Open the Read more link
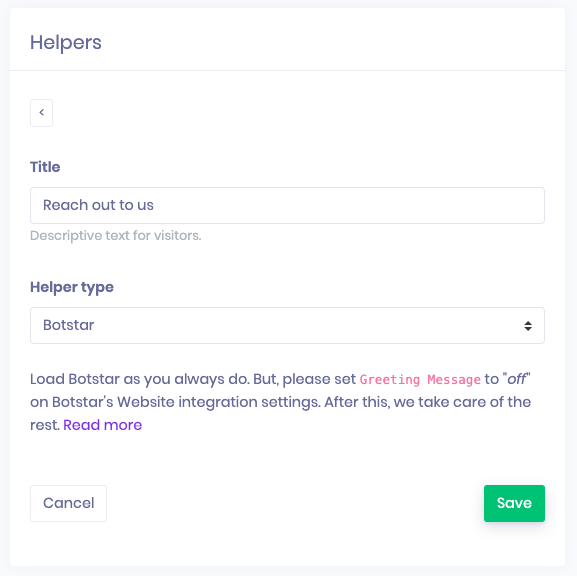 tap(102, 425)
